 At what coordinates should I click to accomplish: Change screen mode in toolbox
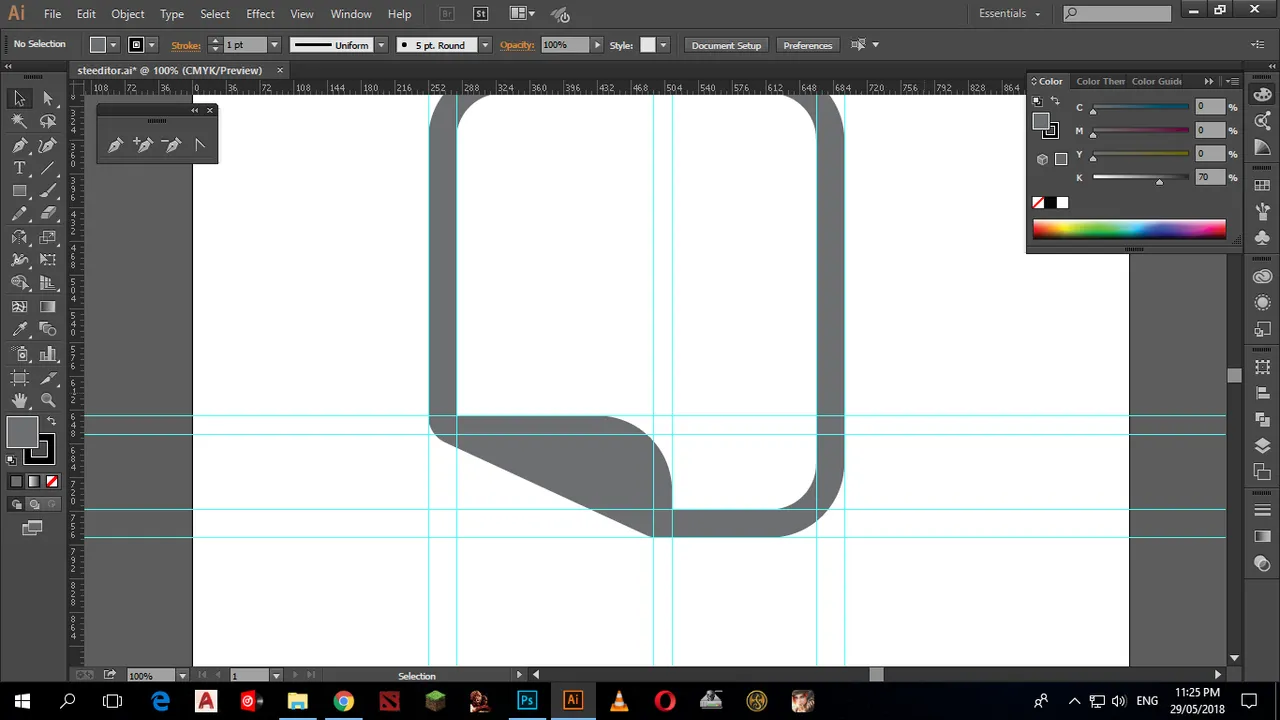click(x=32, y=528)
